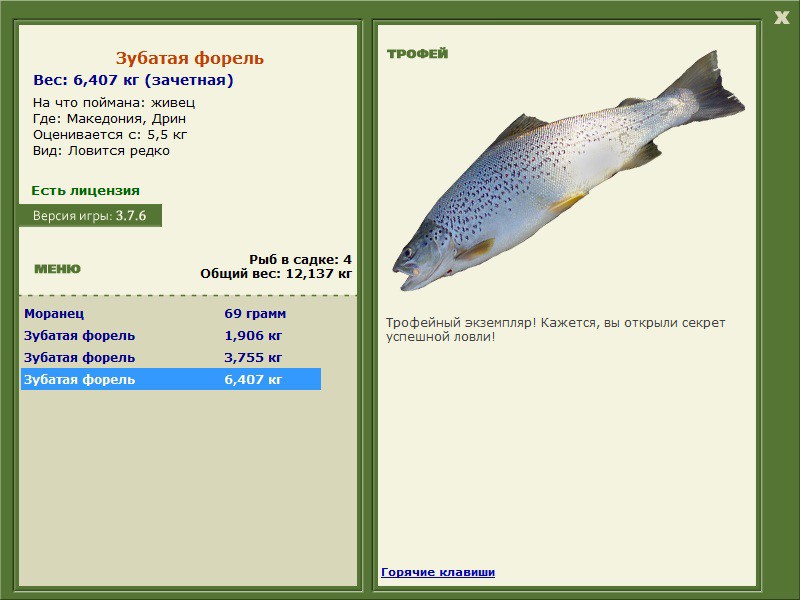Click the orange Зубатая форель title

[x=189, y=58]
